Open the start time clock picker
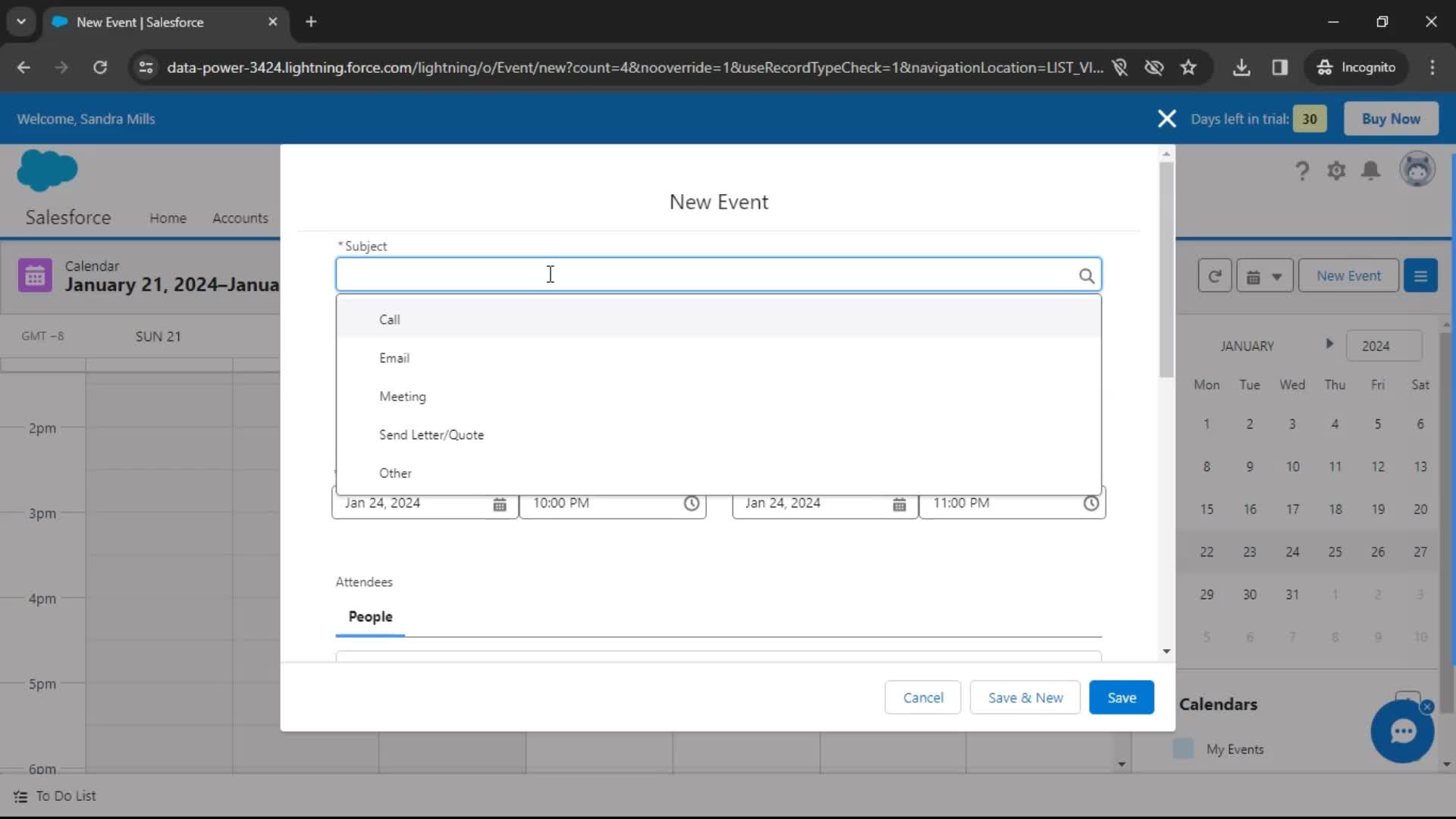Screen dimensions: 1456x819 coord(691,504)
